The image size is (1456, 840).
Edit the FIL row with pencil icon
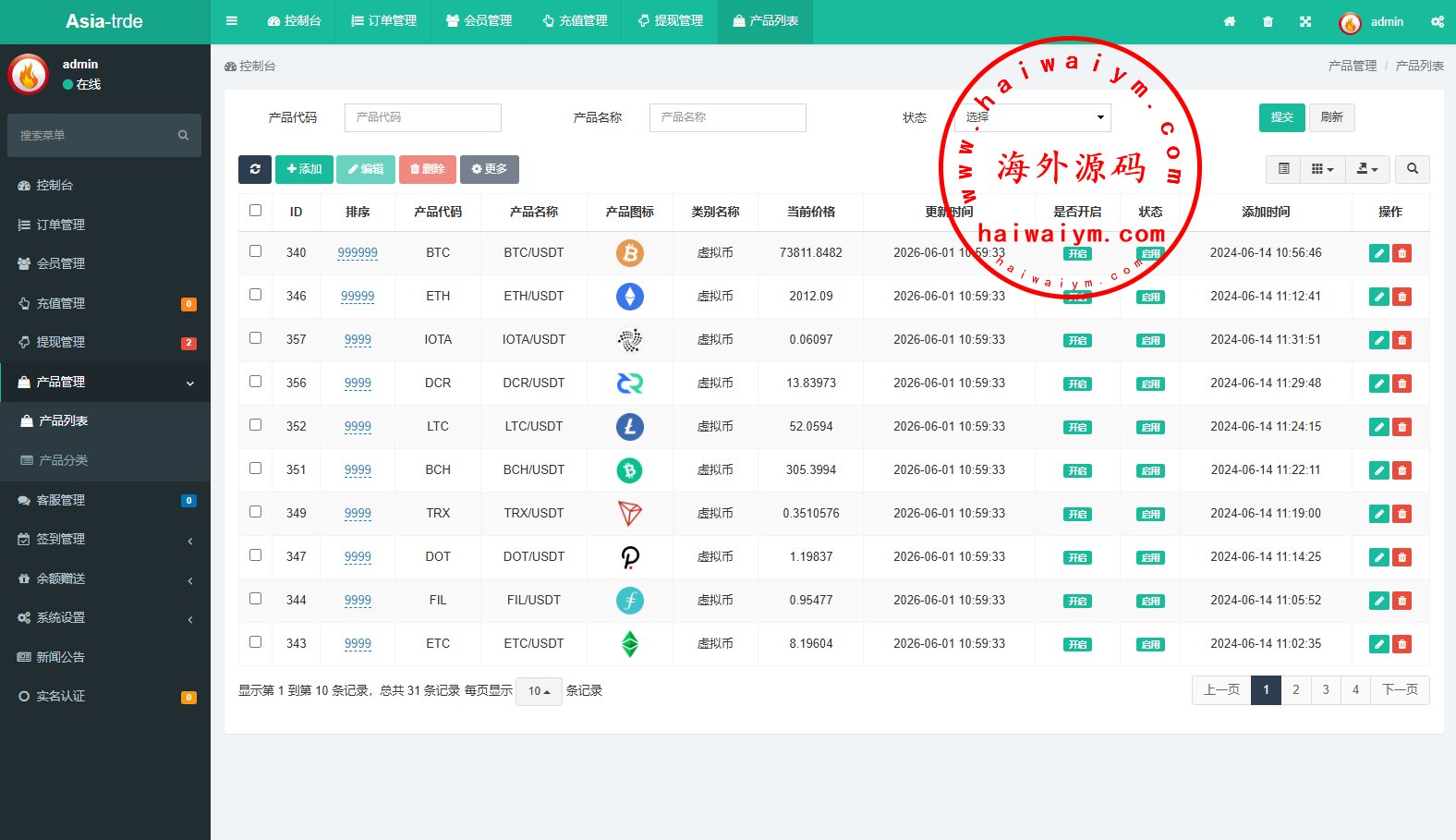(x=1378, y=601)
